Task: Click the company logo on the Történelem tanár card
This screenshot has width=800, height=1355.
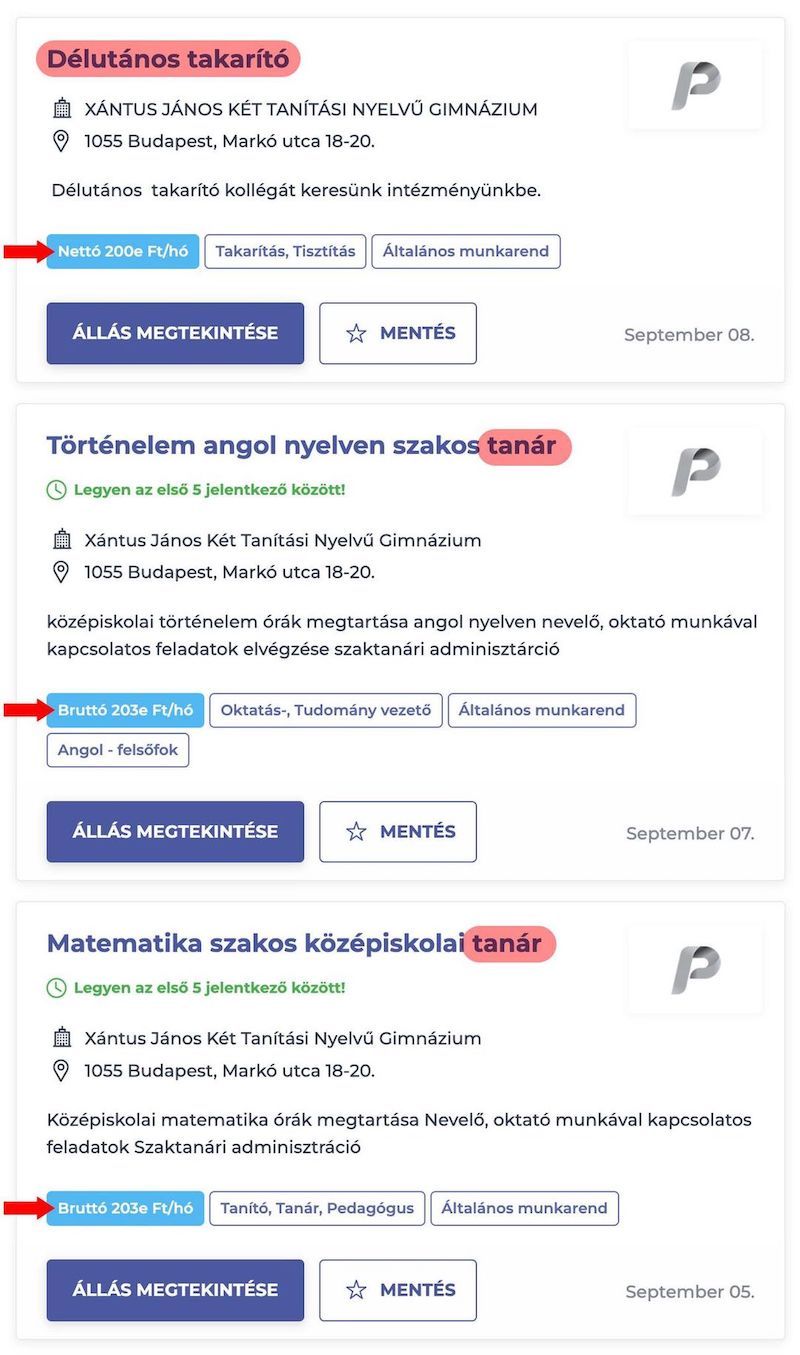Action: 695,472
